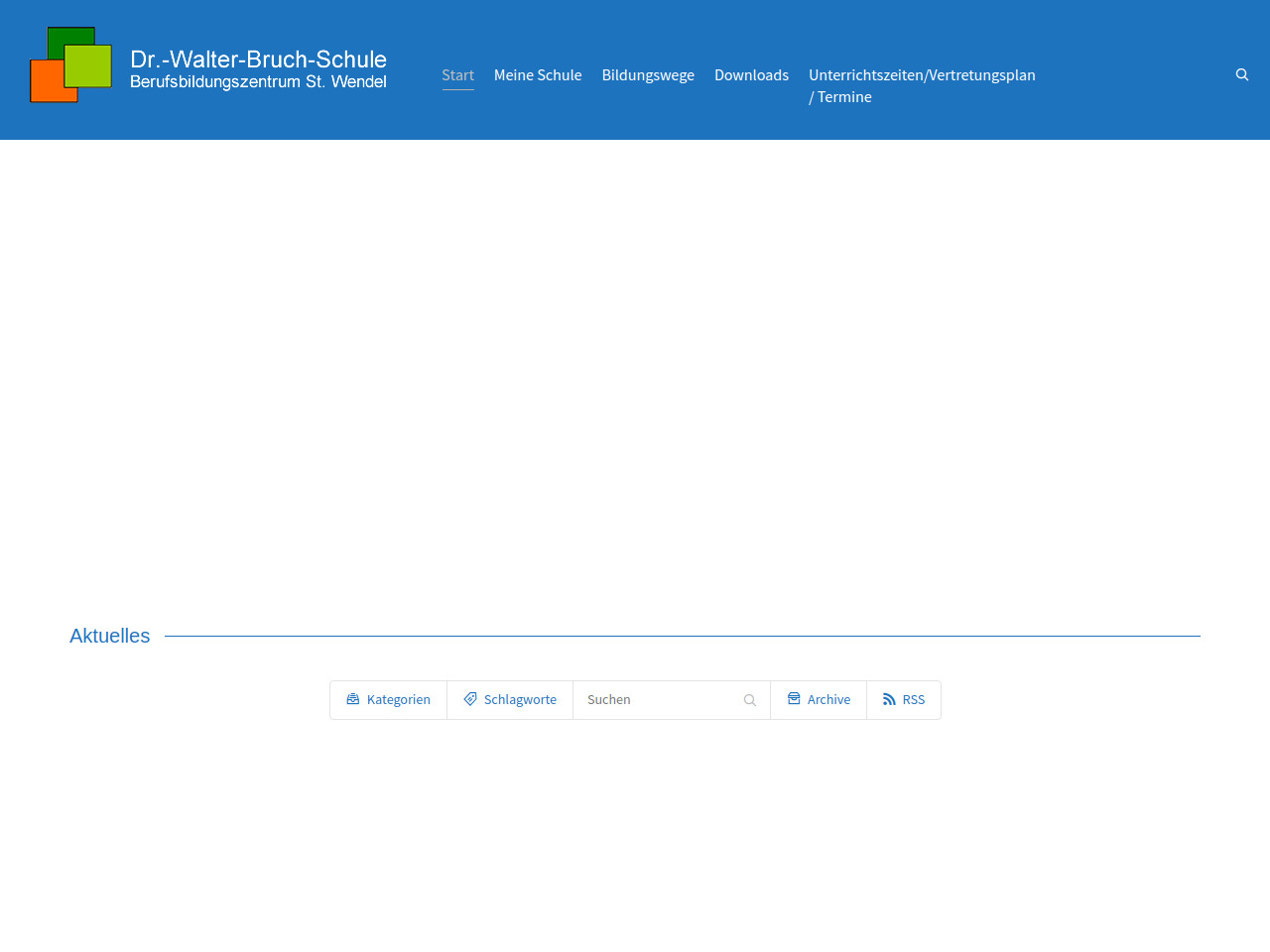Click the Archive box icon

coord(794,699)
